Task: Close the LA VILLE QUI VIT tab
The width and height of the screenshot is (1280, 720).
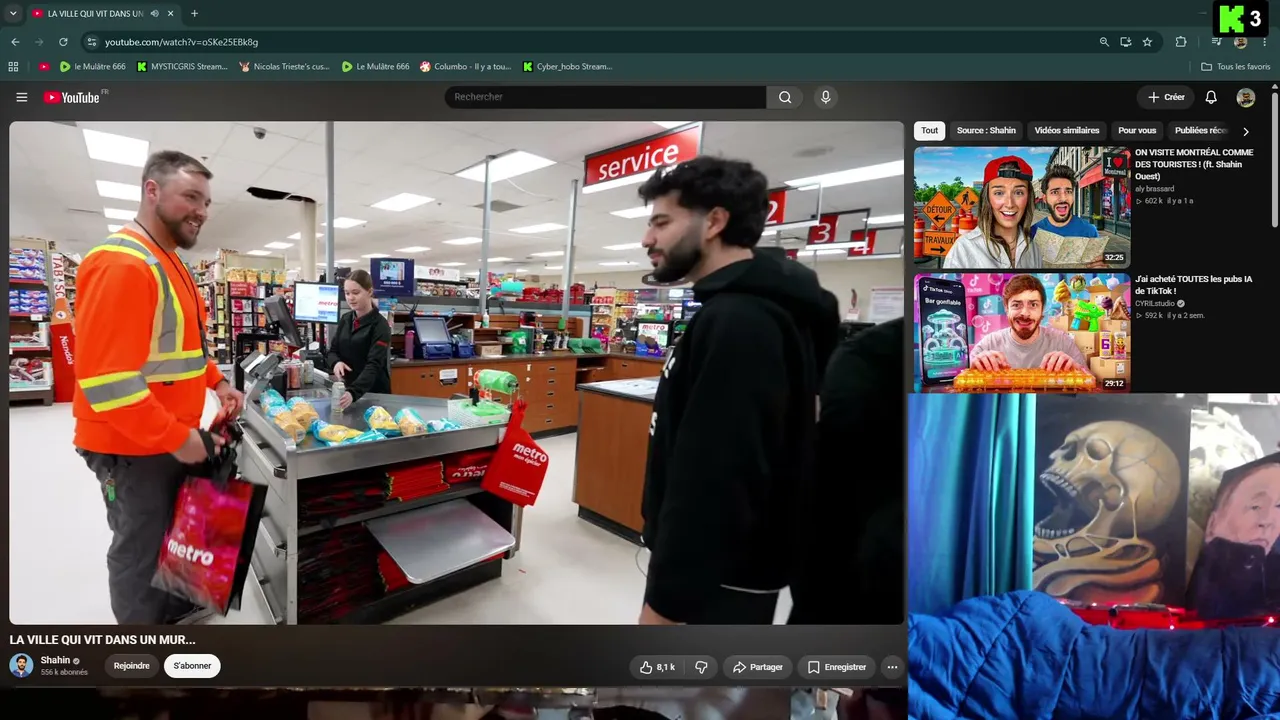Action: (x=171, y=14)
